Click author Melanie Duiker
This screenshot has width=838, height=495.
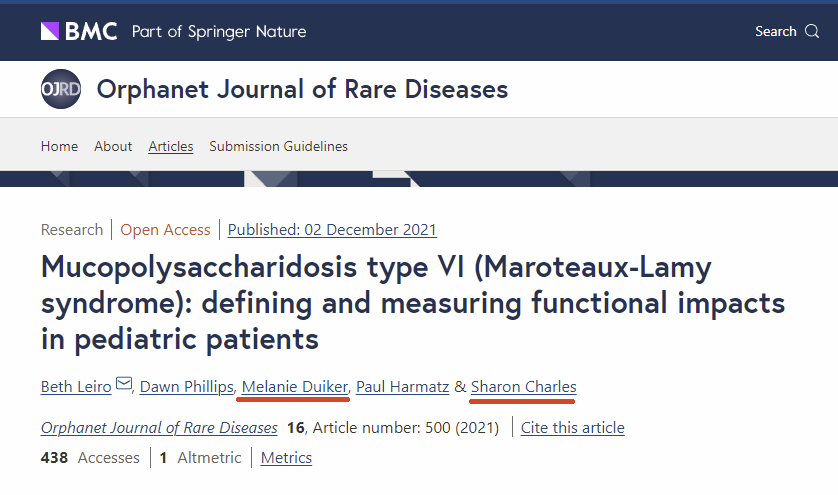pos(294,386)
